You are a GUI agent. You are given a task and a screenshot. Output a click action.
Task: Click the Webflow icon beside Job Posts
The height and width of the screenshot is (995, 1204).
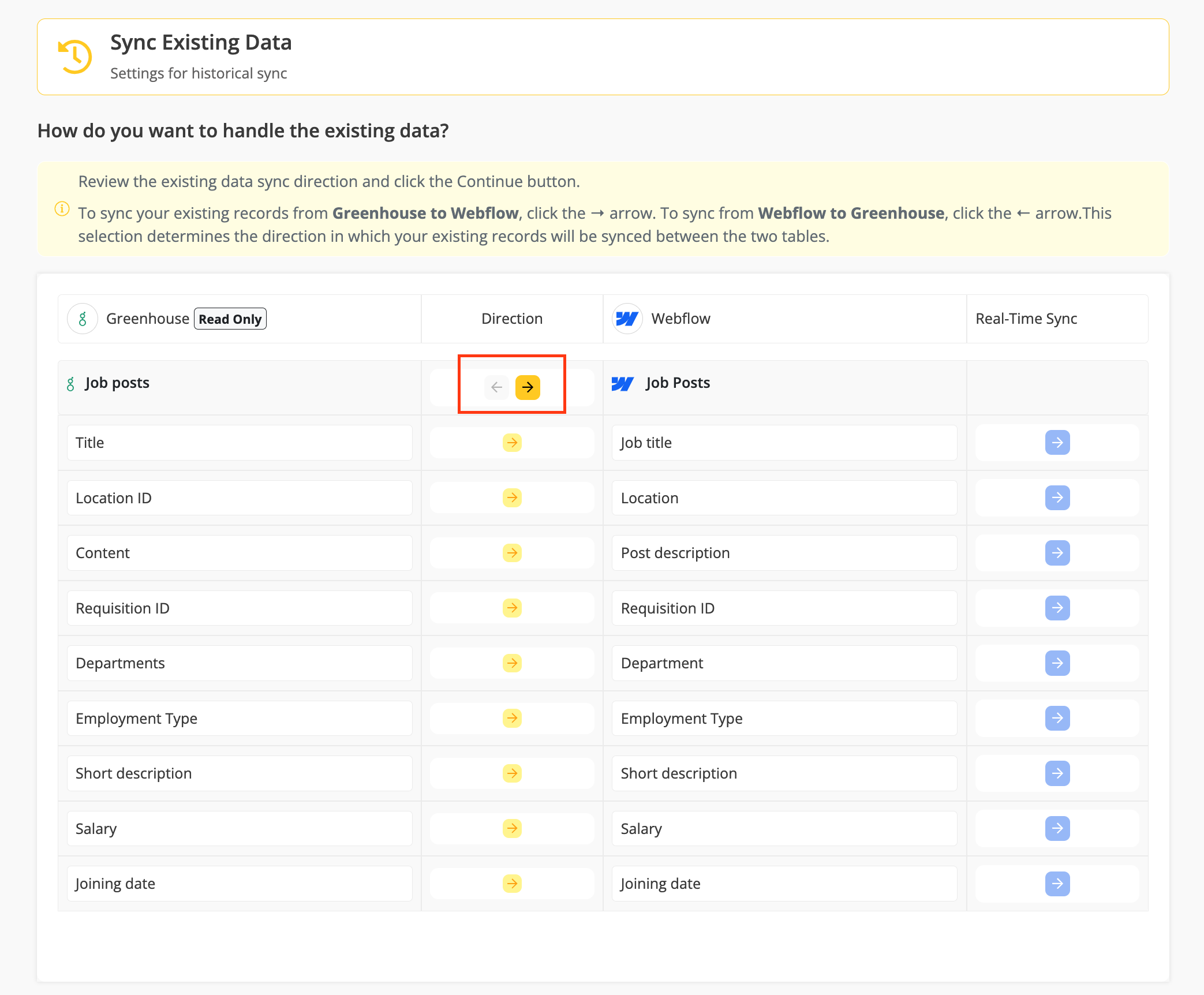click(623, 384)
